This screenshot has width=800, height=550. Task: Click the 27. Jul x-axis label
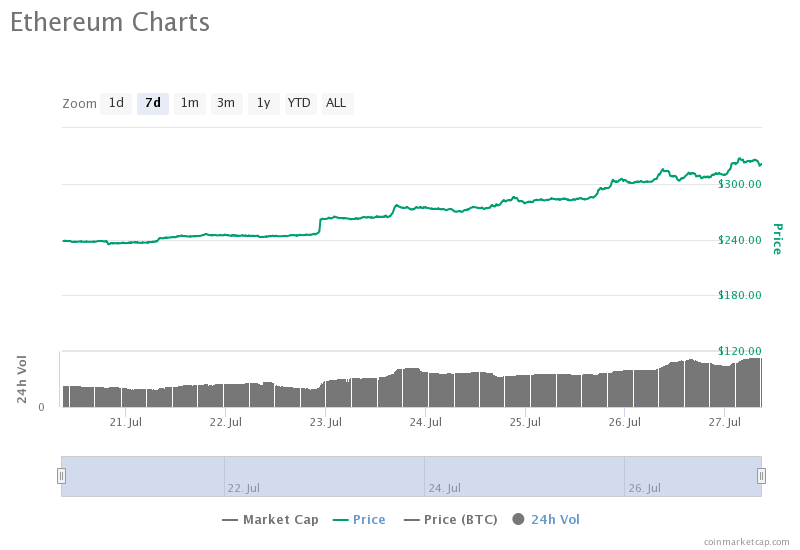pyautogui.click(x=724, y=422)
